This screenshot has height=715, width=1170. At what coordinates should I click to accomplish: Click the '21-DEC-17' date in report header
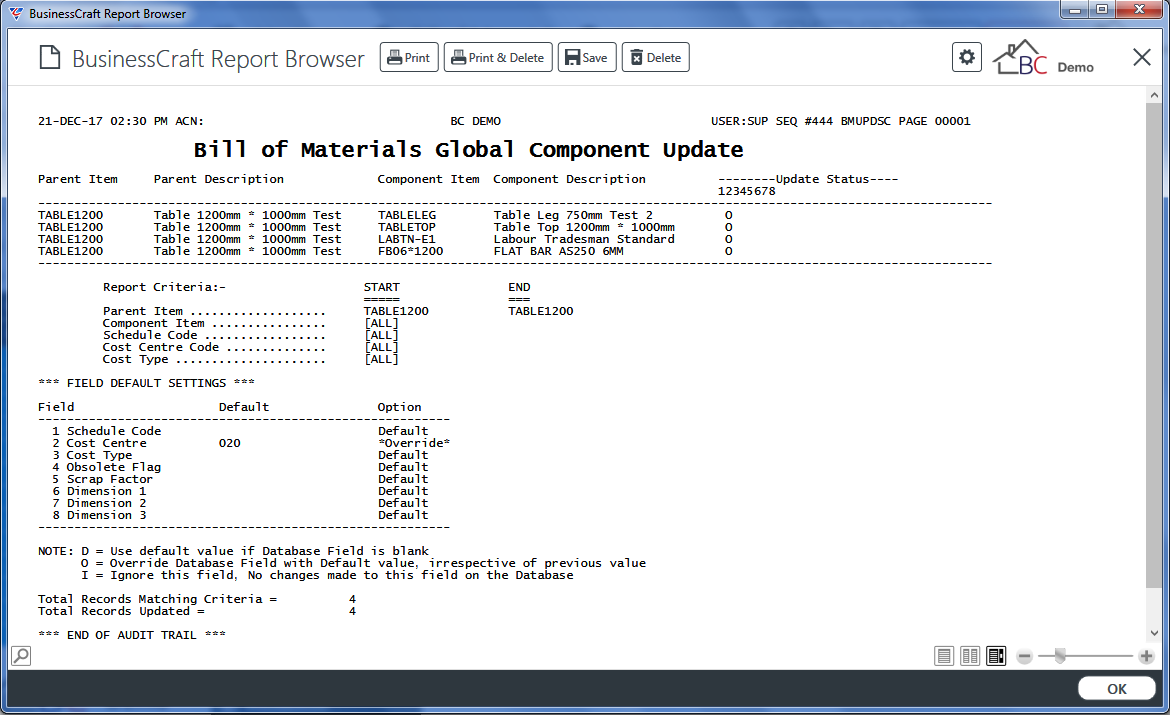pos(70,121)
